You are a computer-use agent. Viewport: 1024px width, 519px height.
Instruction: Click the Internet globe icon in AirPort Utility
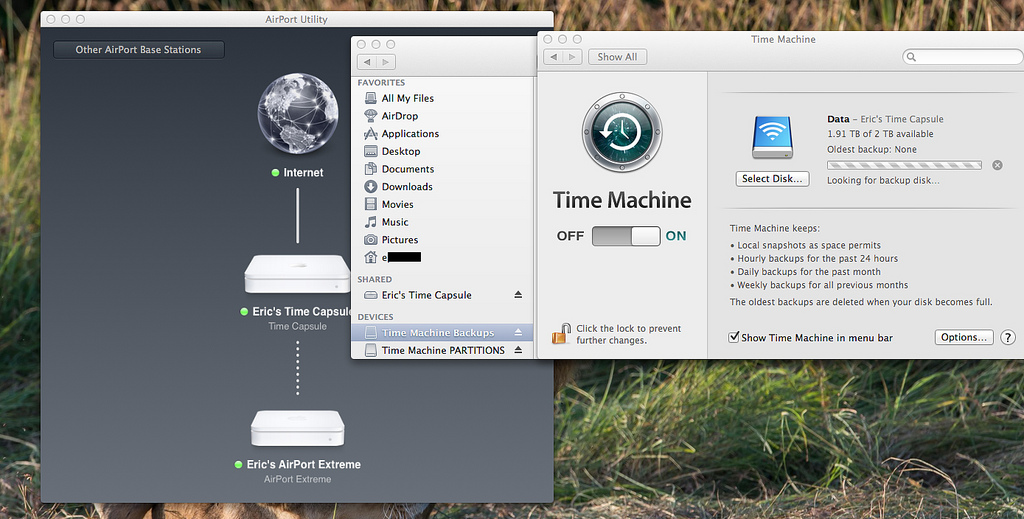(298, 114)
